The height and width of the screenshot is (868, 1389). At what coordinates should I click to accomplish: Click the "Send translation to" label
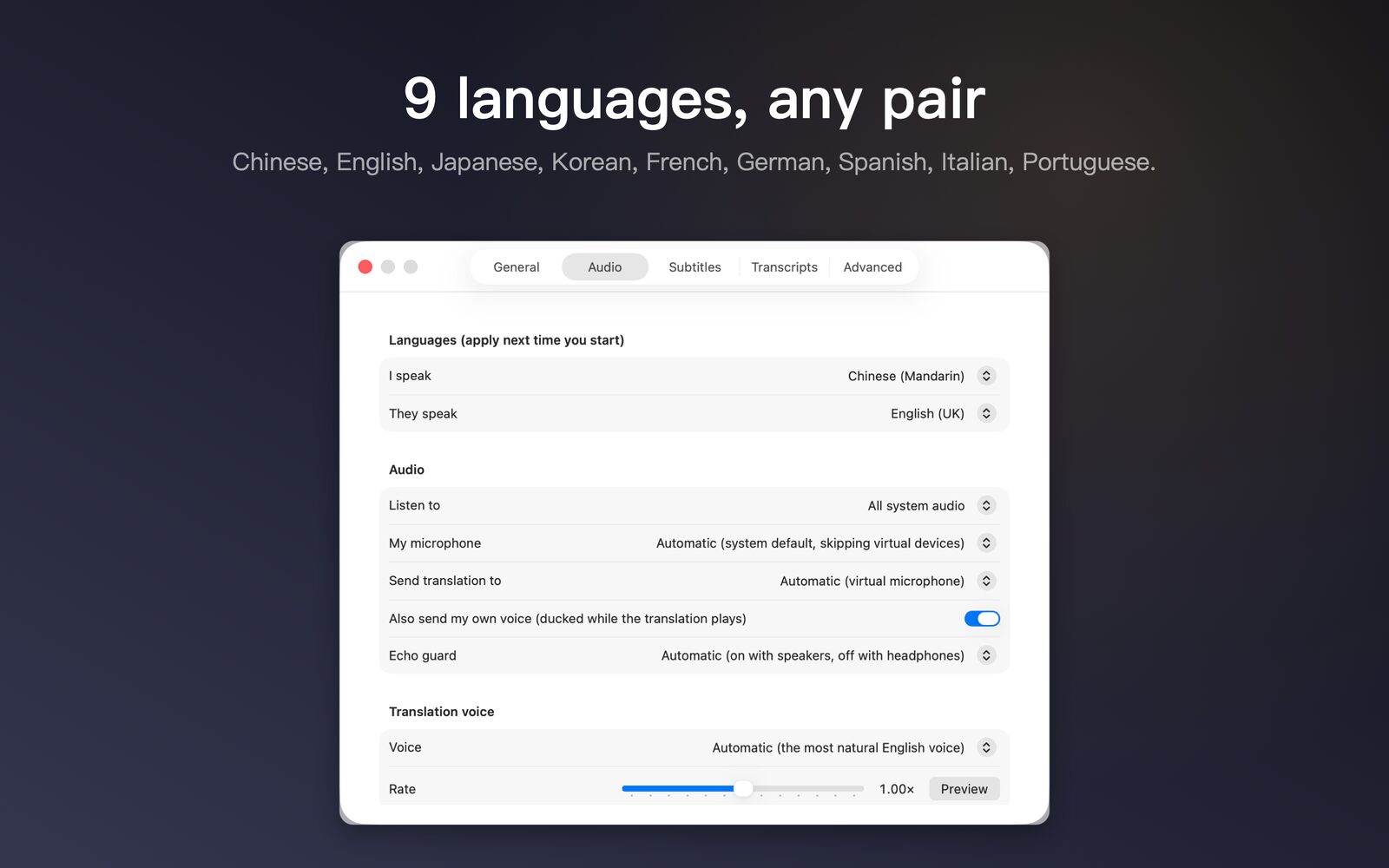(x=444, y=581)
